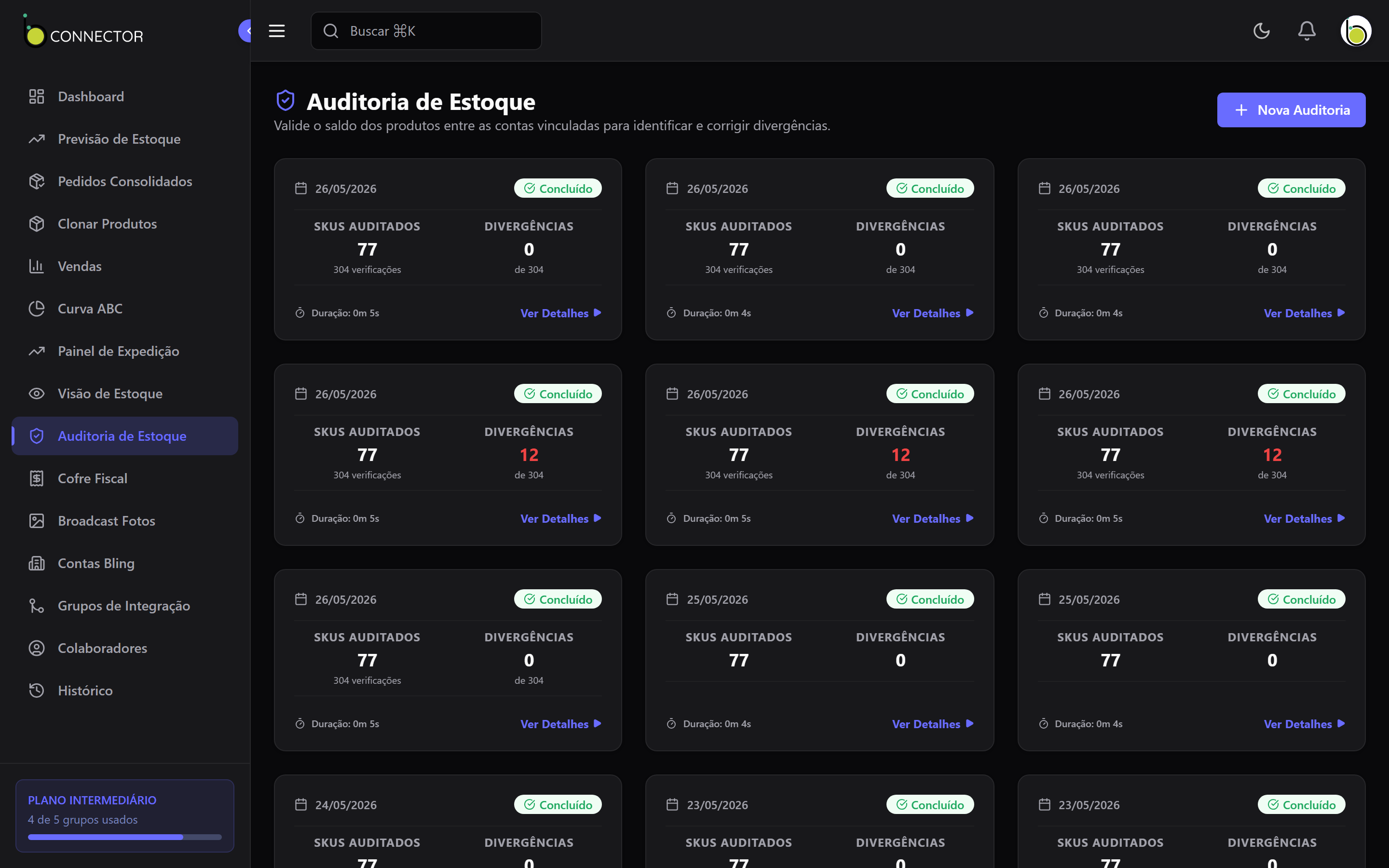Click the calendar icon on the 24/05/2026 card
Viewport: 1389px width, 868px height.
pos(301,805)
